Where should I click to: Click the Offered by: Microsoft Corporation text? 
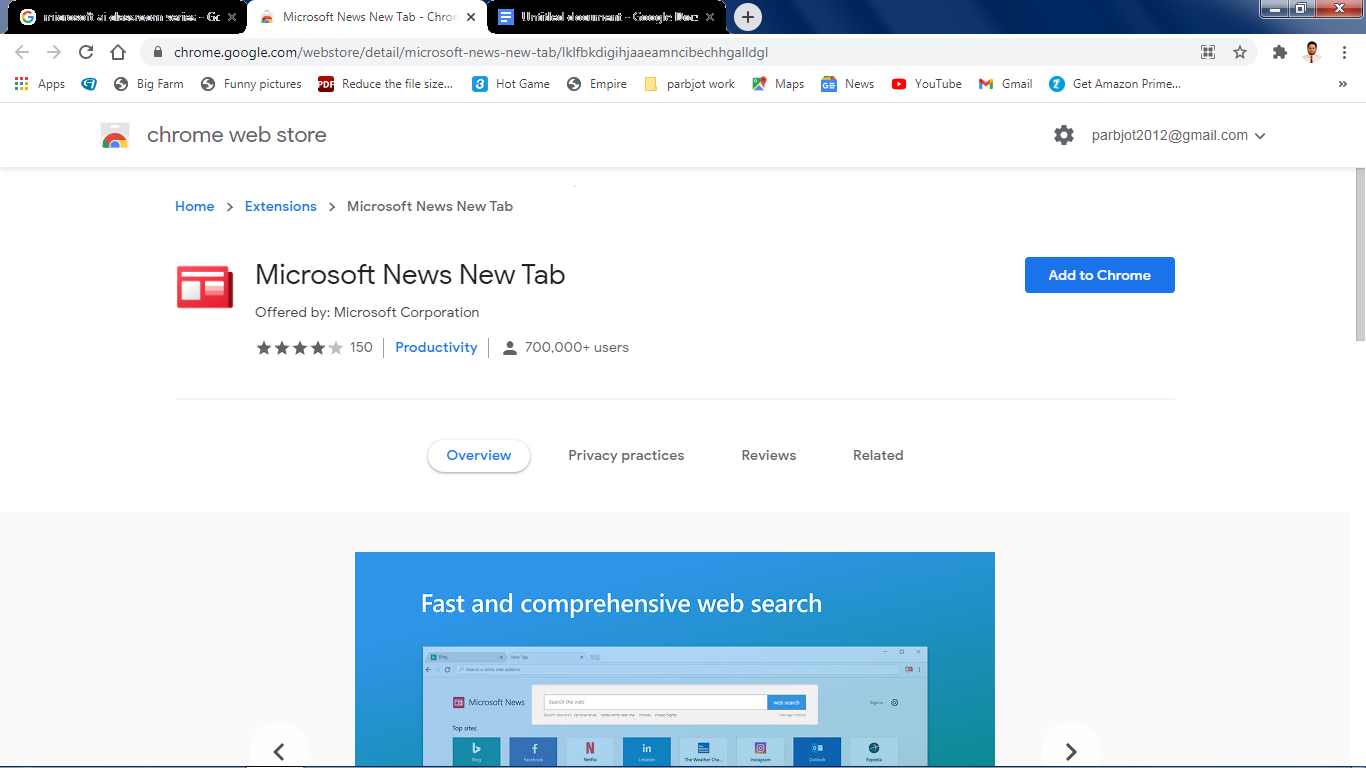click(x=367, y=312)
